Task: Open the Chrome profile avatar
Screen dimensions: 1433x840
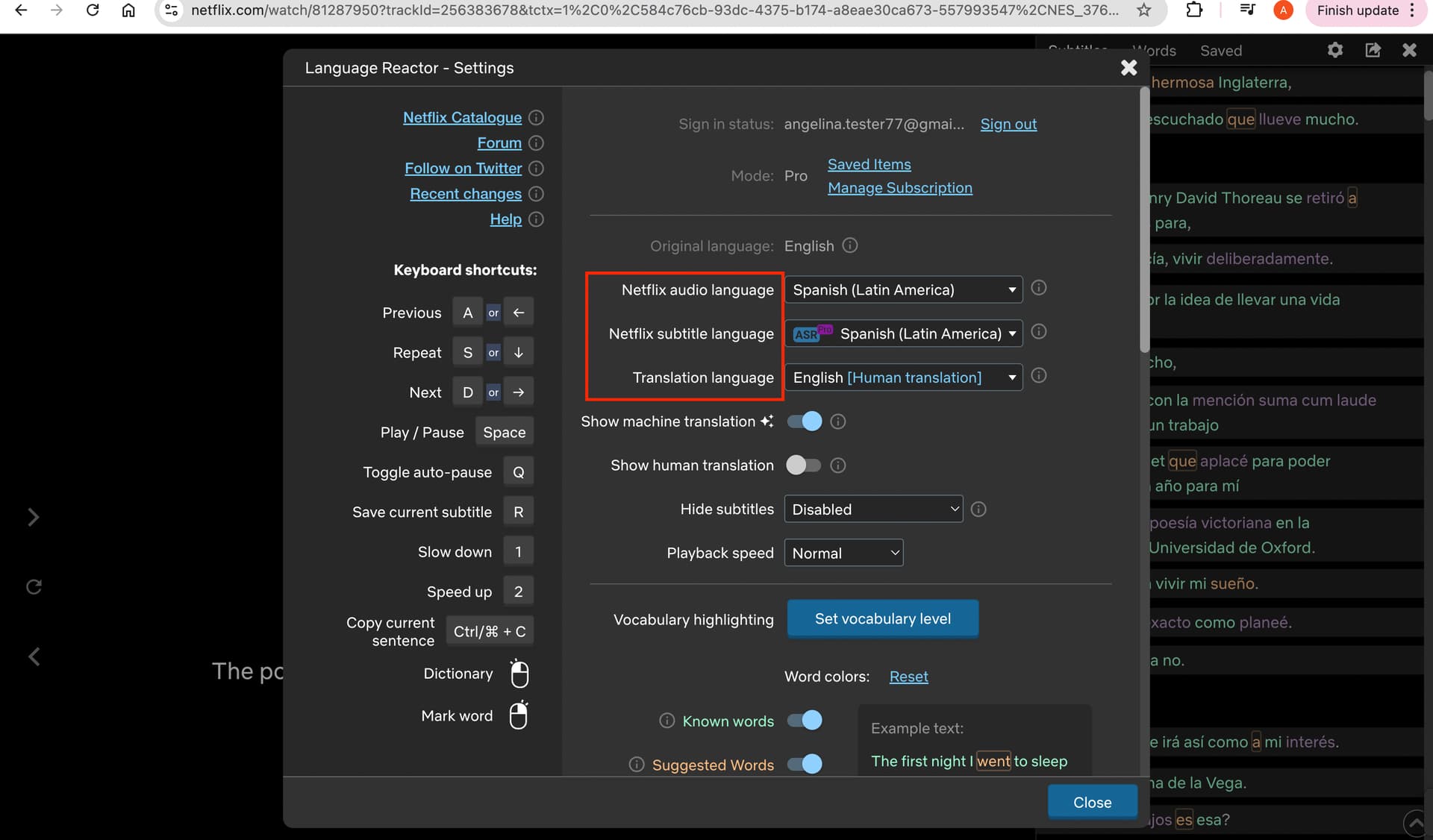Action: coord(1283,10)
